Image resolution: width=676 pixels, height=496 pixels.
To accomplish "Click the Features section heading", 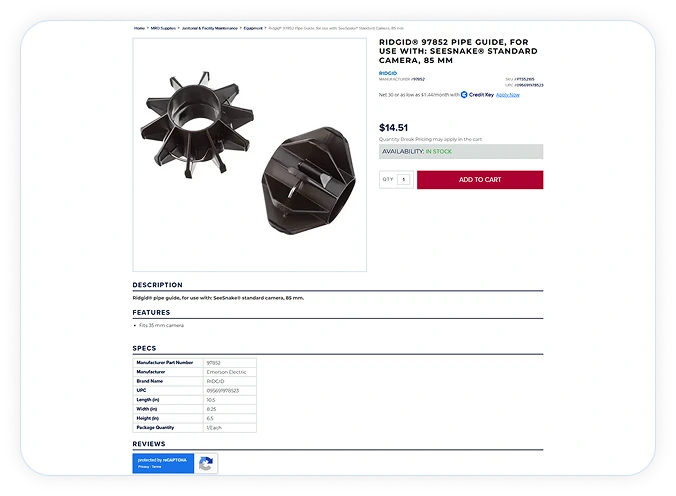I will (x=151, y=313).
